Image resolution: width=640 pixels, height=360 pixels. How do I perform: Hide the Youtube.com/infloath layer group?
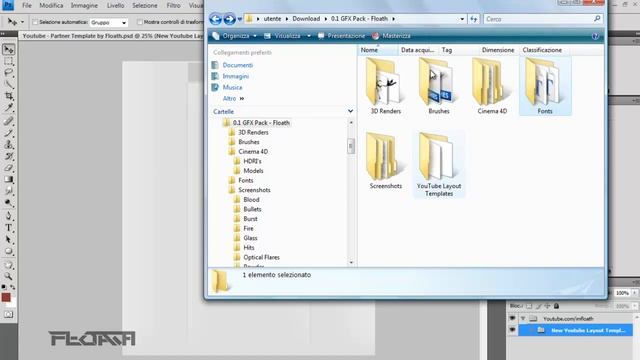click(x=512, y=318)
